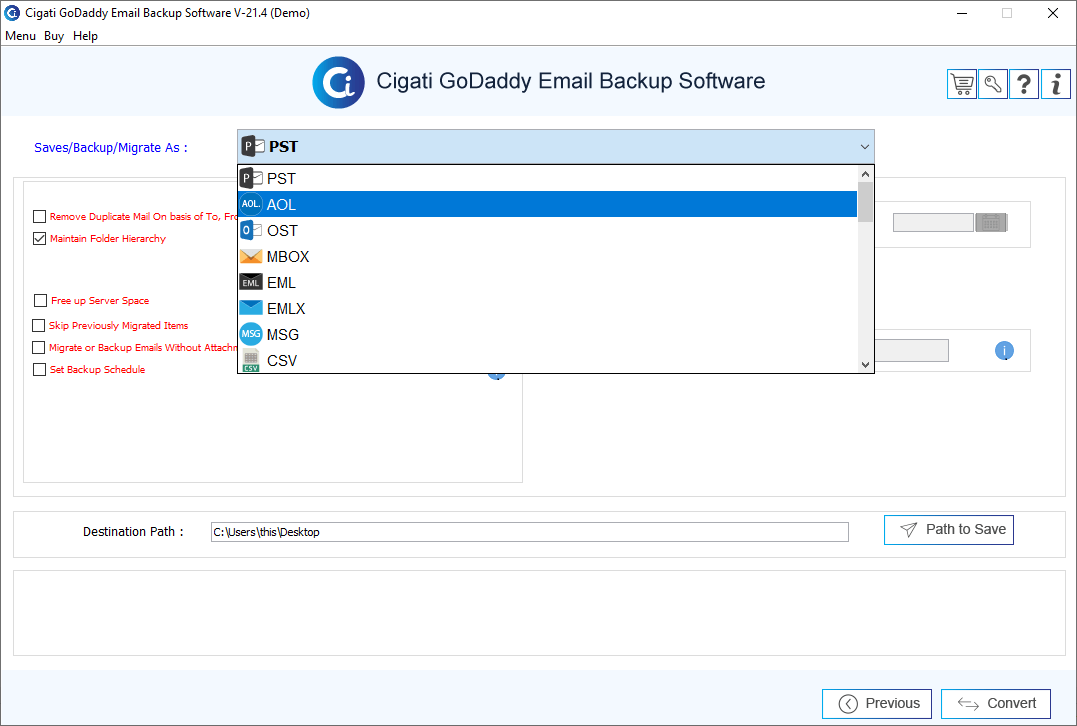Enable Remove Duplicate Mail checkbox
The width and height of the screenshot is (1077, 726).
tap(39, 217)
